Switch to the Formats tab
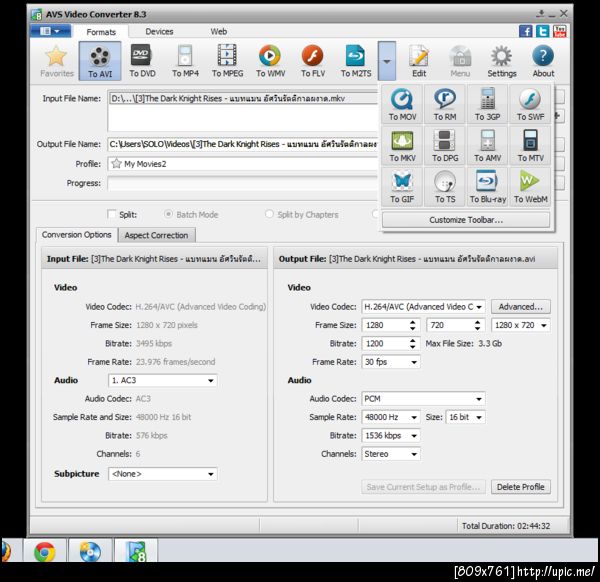The width and height of the screenshot is (600, 582). (101, 32)
